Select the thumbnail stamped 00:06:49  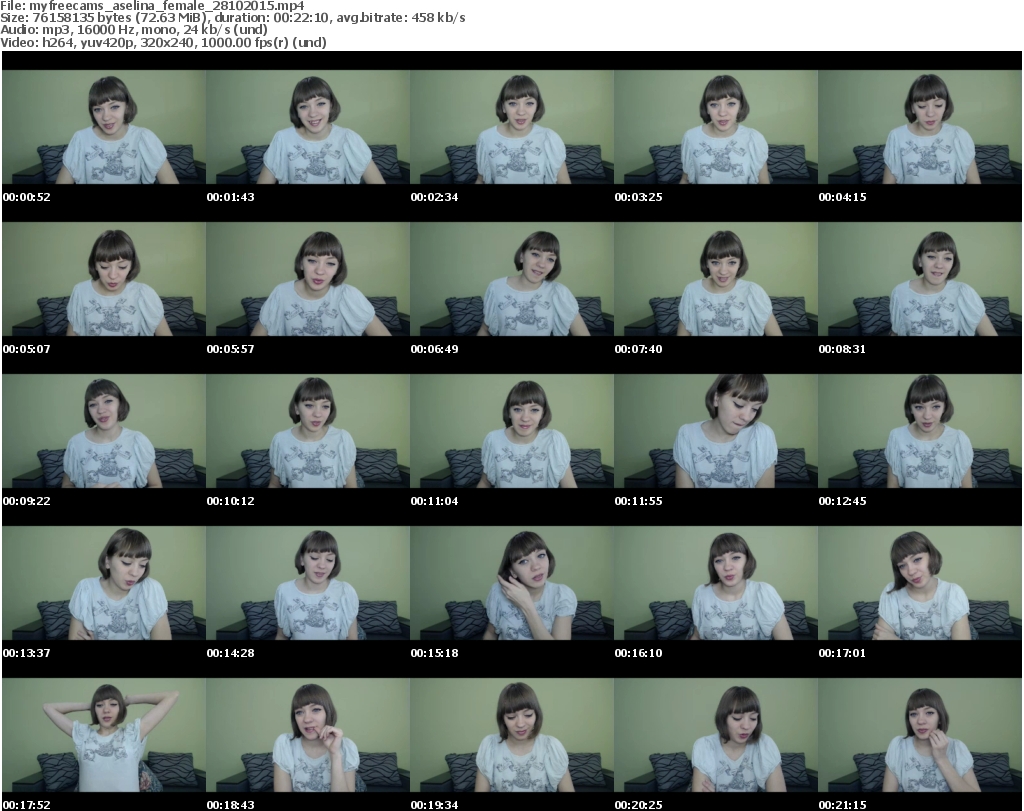click(512, 279)
